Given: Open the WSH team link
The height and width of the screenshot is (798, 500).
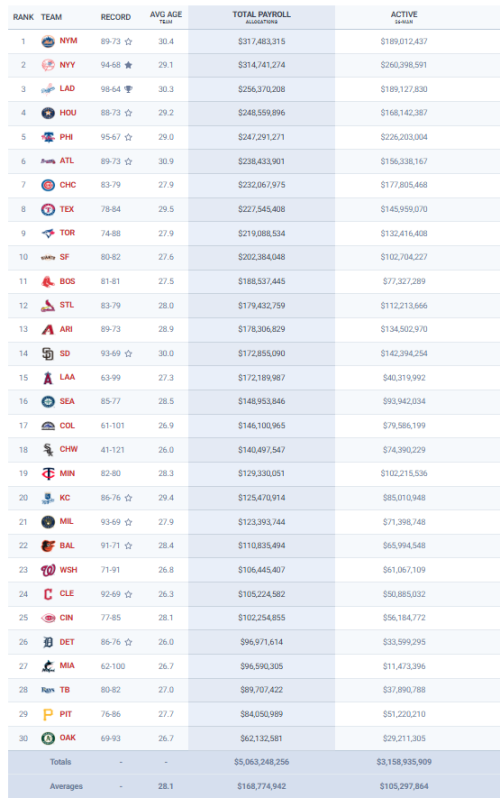Looking at the screenshot, I should pyautogui.click(x=68, y=569).
